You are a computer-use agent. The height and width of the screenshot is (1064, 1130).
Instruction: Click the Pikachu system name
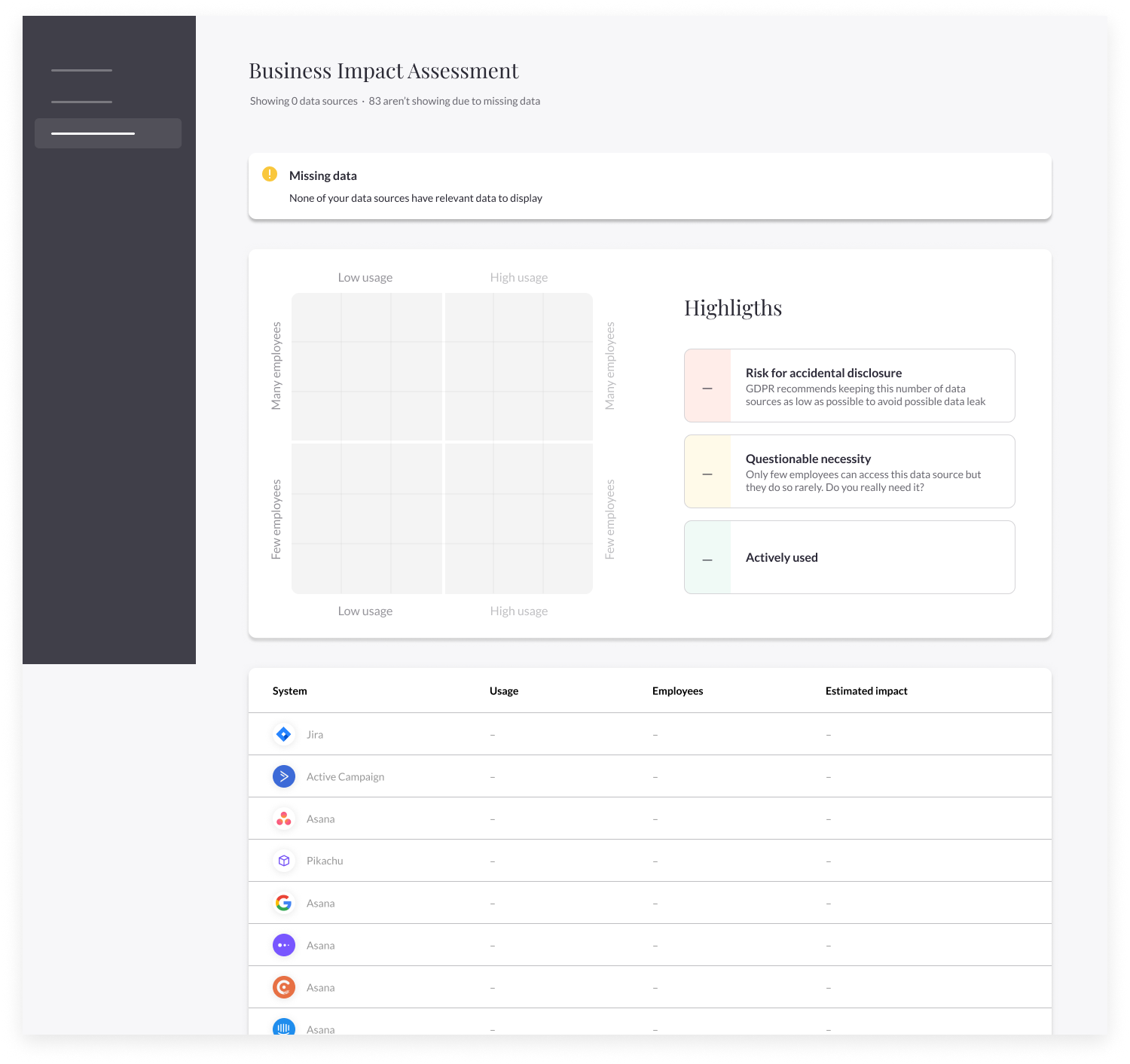point(325,861)
